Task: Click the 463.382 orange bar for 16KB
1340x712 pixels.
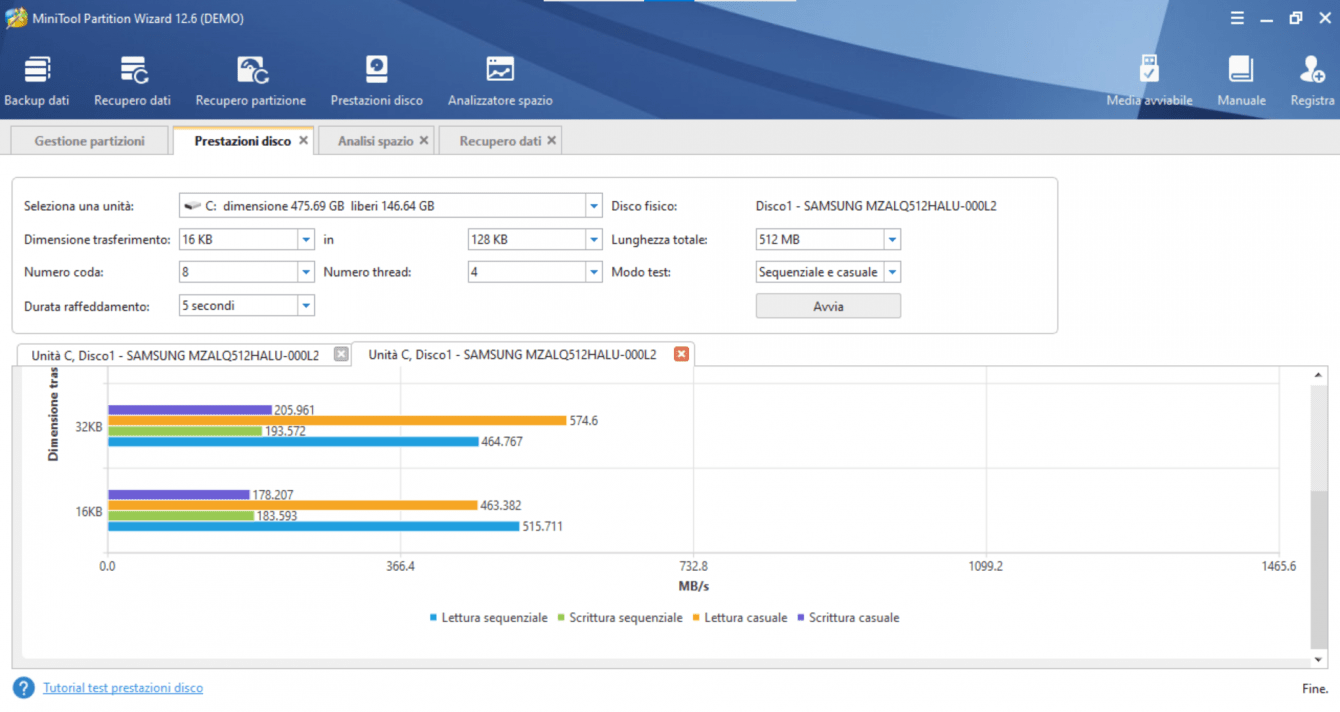Action: coord(293,505)
